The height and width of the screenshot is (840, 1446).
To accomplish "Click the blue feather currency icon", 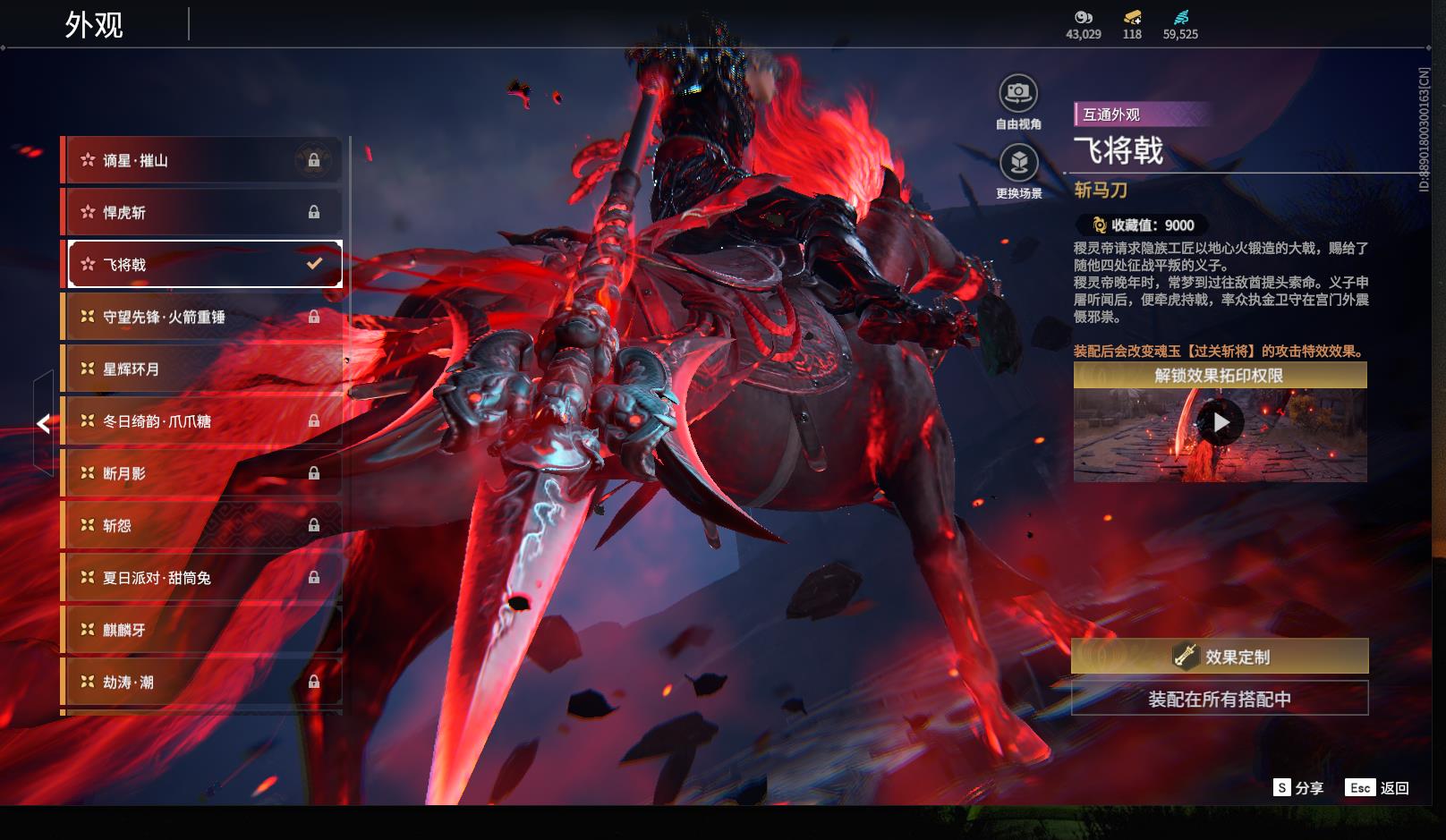I will tap(1180, 17).
